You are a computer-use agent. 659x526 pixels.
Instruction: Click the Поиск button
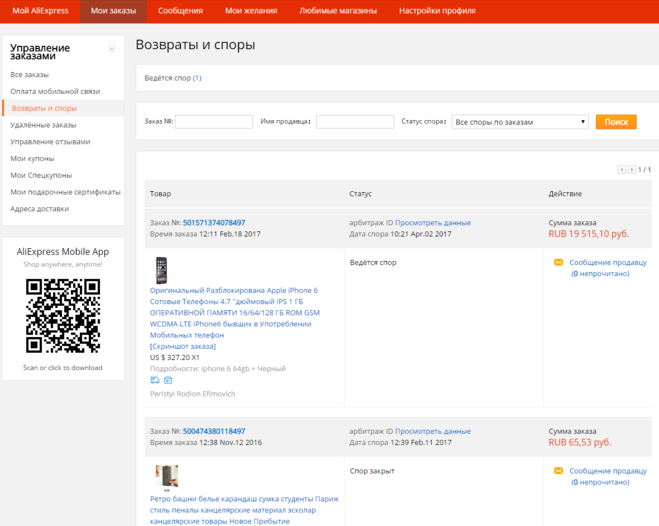[x=616, y=122]
